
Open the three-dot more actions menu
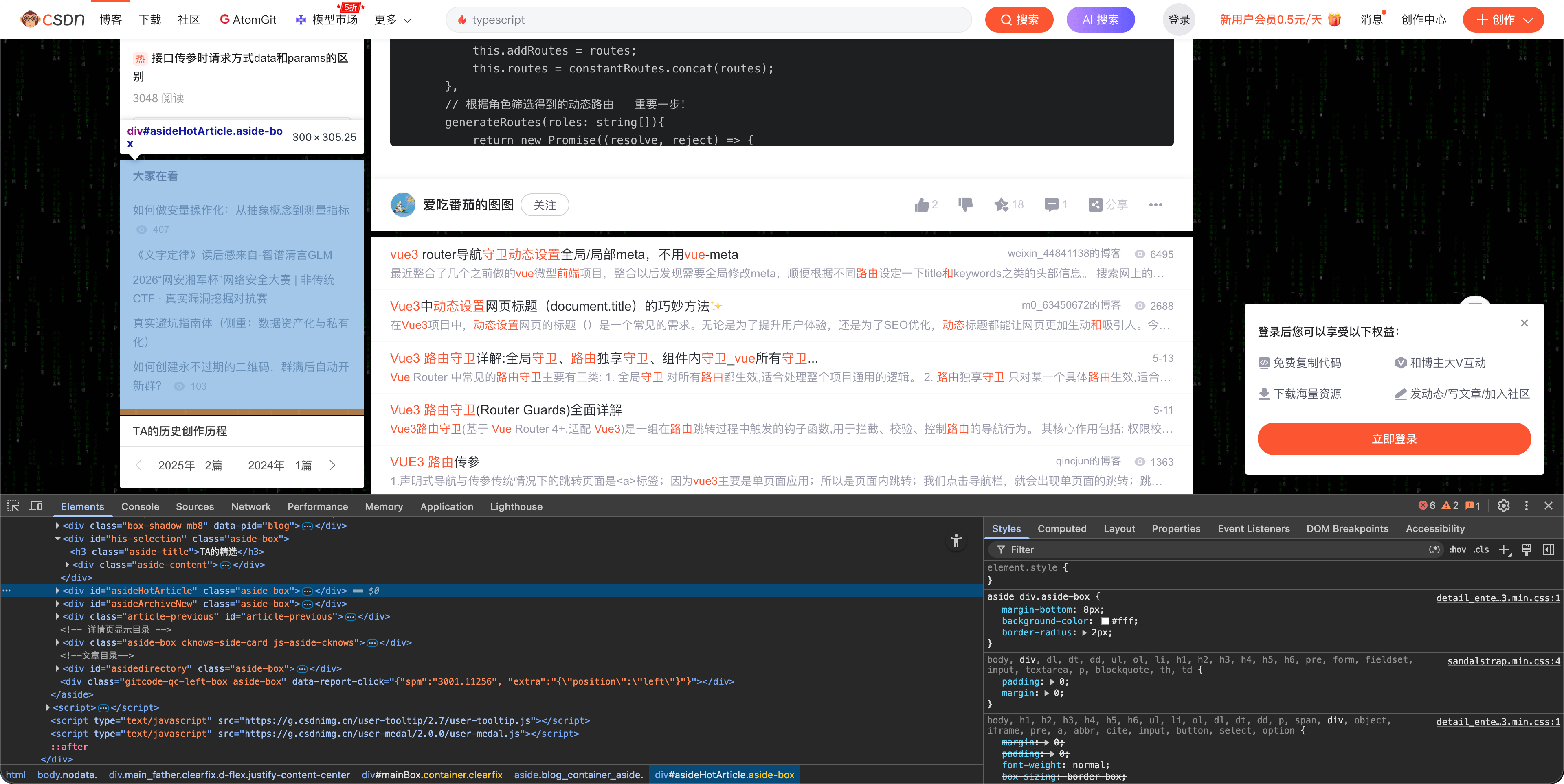pyautogui.click(x=1155, y=204)
